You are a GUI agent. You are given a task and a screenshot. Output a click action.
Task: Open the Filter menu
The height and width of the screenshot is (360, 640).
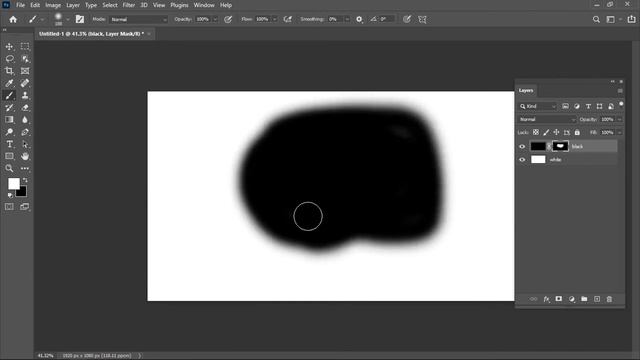(x=129, y=5)
